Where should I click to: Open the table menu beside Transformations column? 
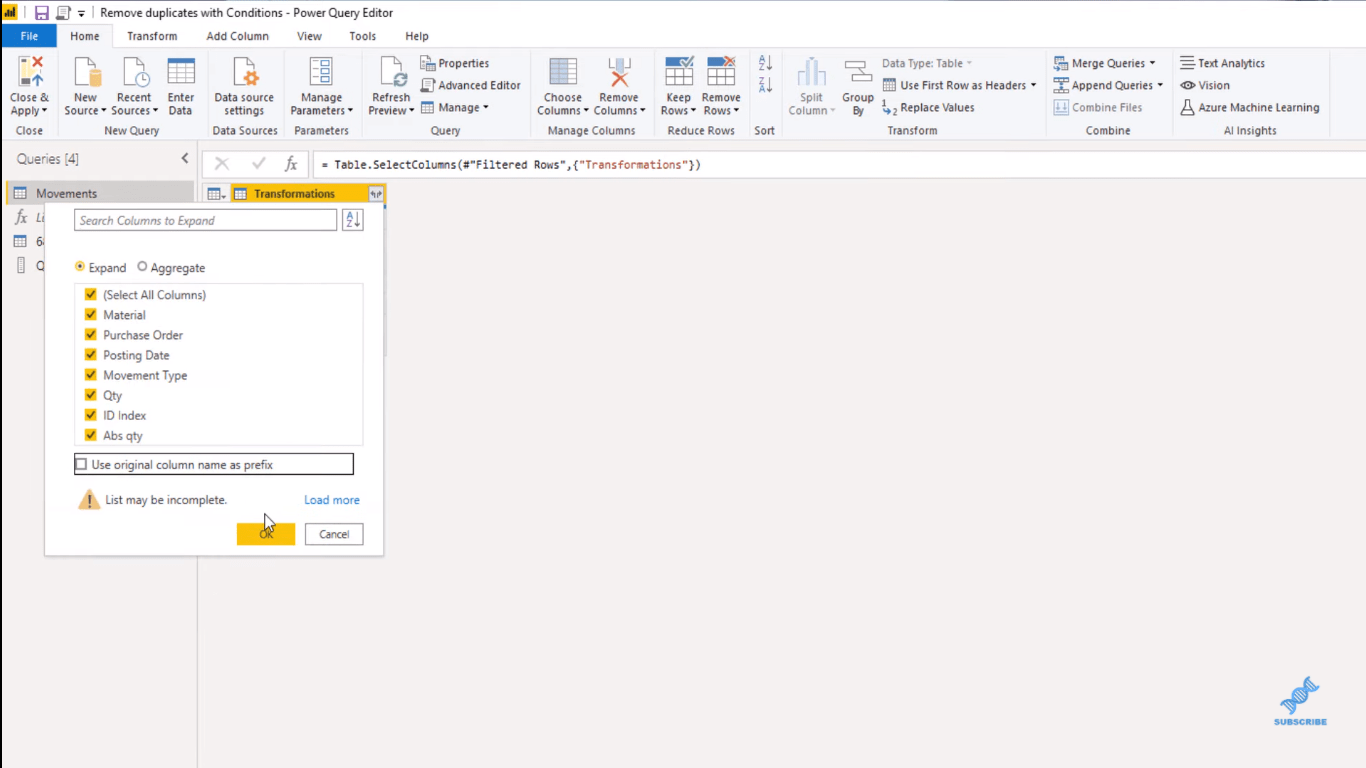[216, 194]
